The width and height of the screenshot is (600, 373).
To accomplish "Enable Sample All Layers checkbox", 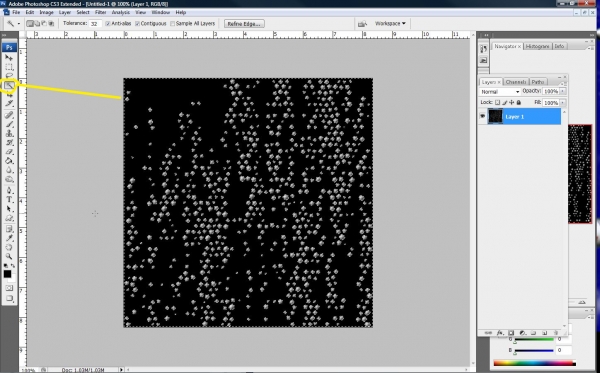I will (172, 24).
